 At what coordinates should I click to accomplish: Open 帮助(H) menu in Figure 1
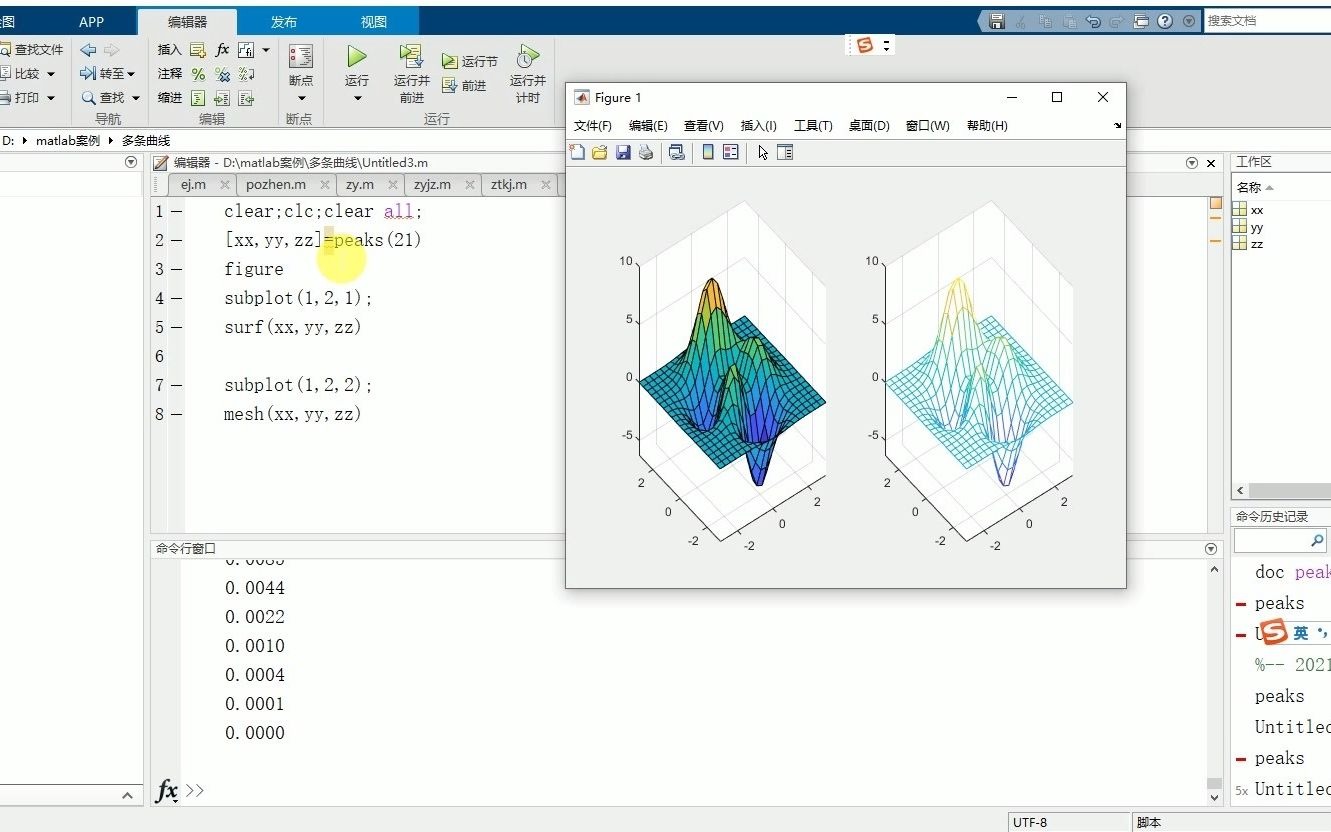987,126
